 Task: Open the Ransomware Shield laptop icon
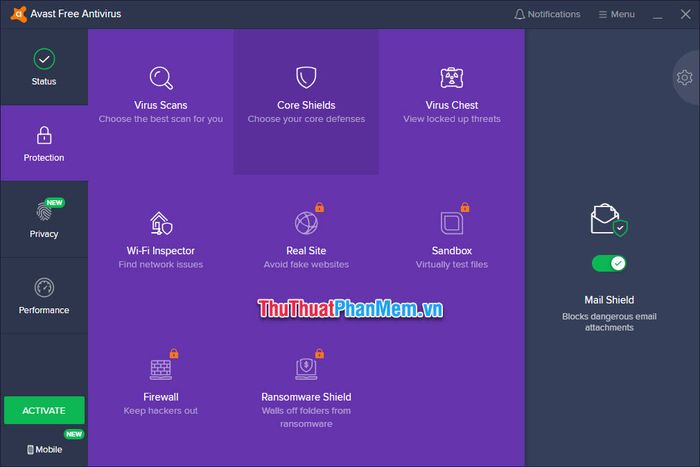click(x=306, y=369)
